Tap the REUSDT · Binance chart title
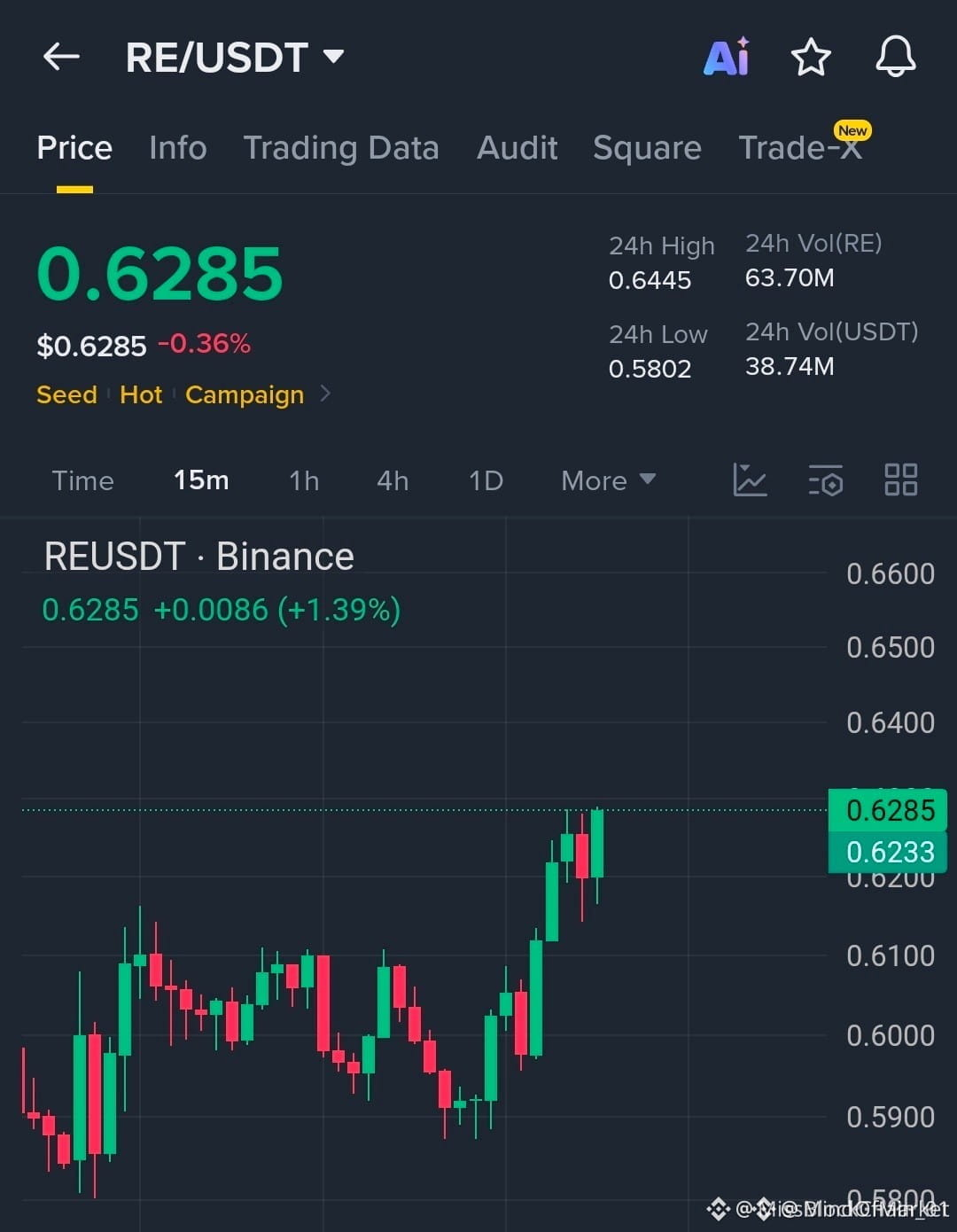Screen dimensions: 957x1232 199,557
